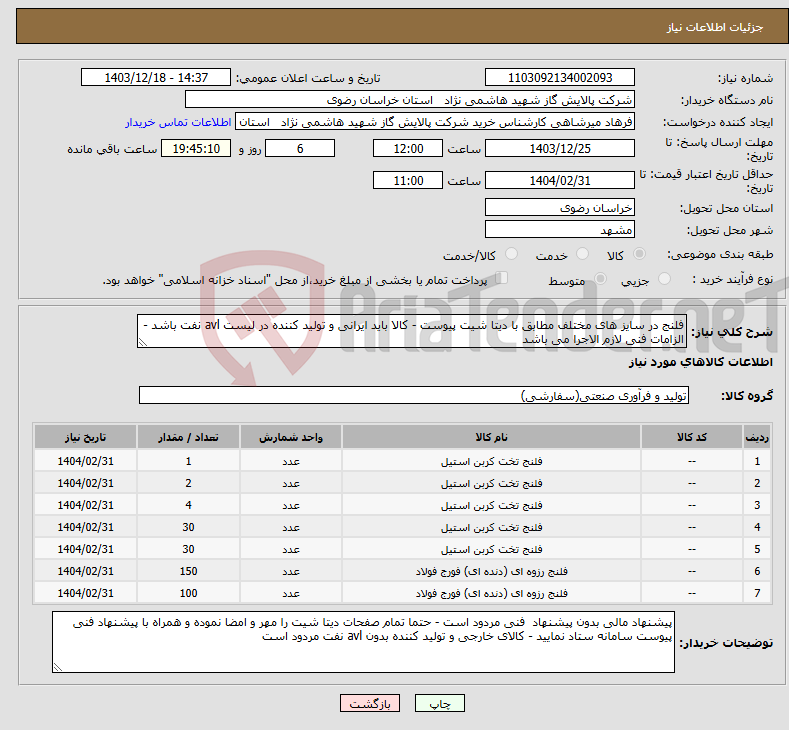Click item name in row 3 of the table
The height and width of the screenshot is (730, 789).
point(492,505)
